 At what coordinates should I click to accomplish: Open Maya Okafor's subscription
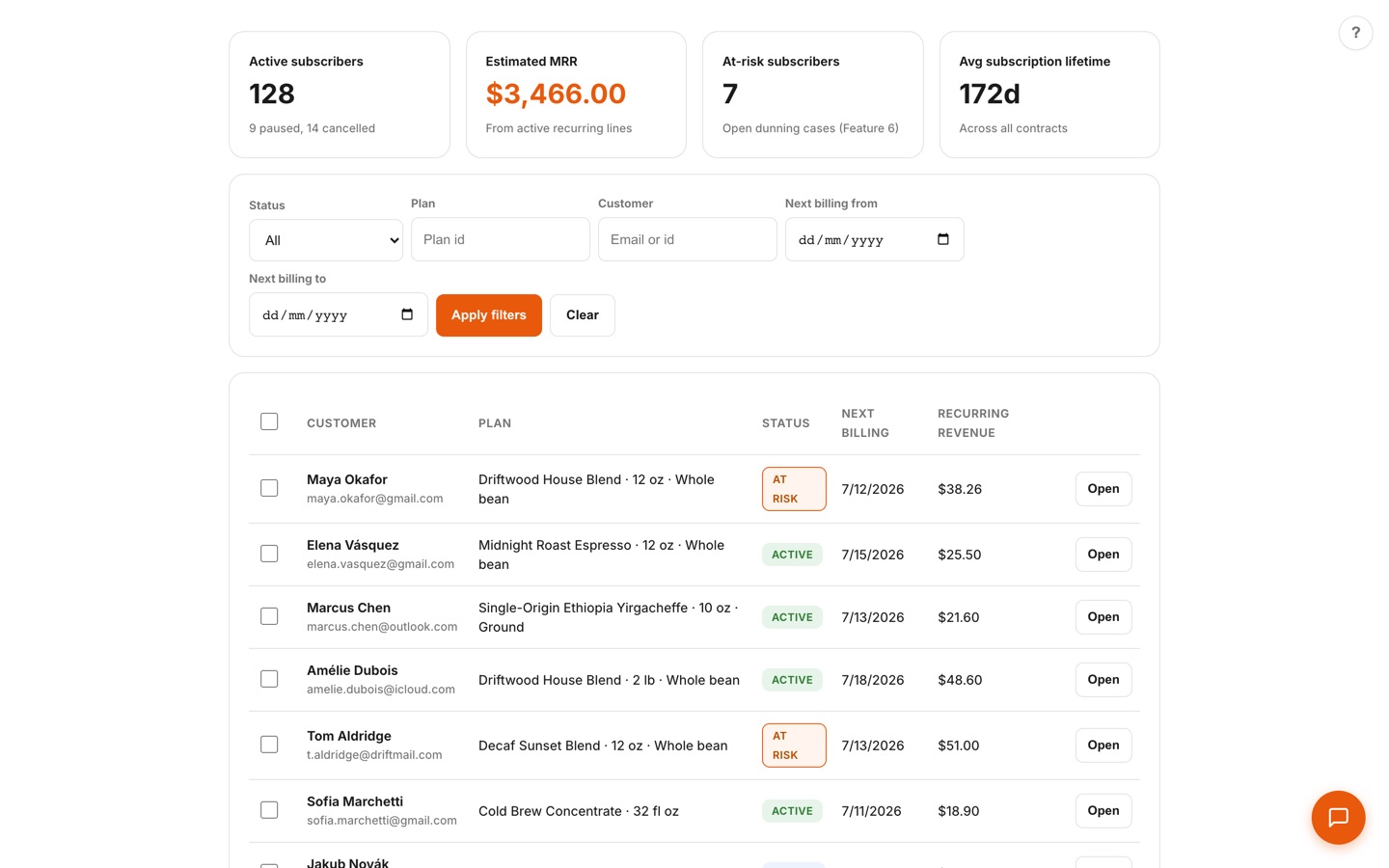point(1103,489)
